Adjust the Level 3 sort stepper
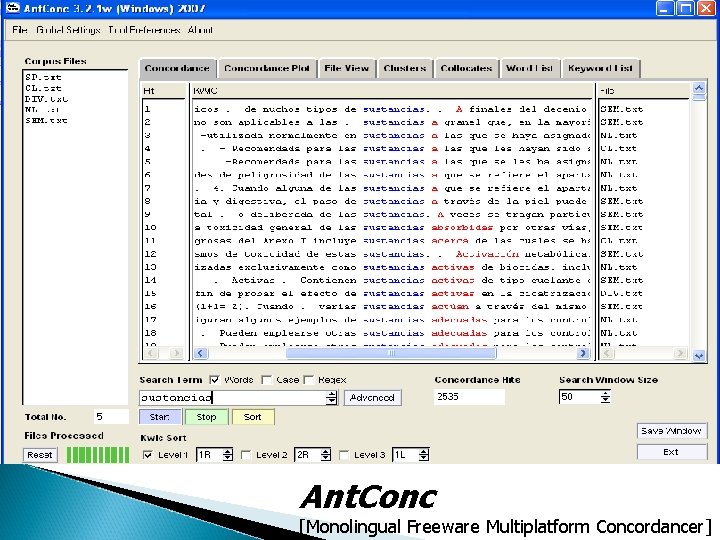This screenshot has width=720, height=540. [x=424, y=455]
